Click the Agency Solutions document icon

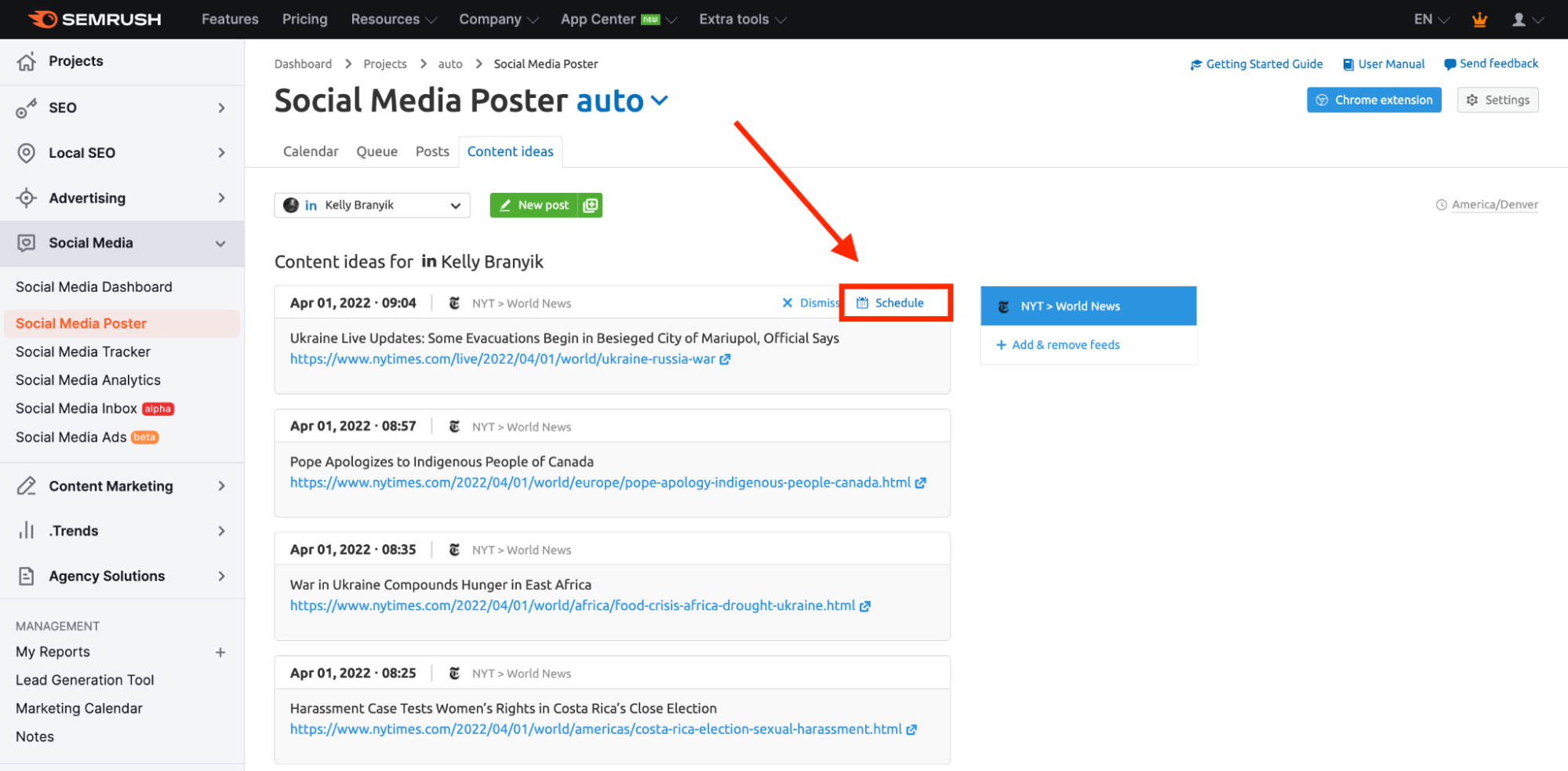[x=27, y=576]
